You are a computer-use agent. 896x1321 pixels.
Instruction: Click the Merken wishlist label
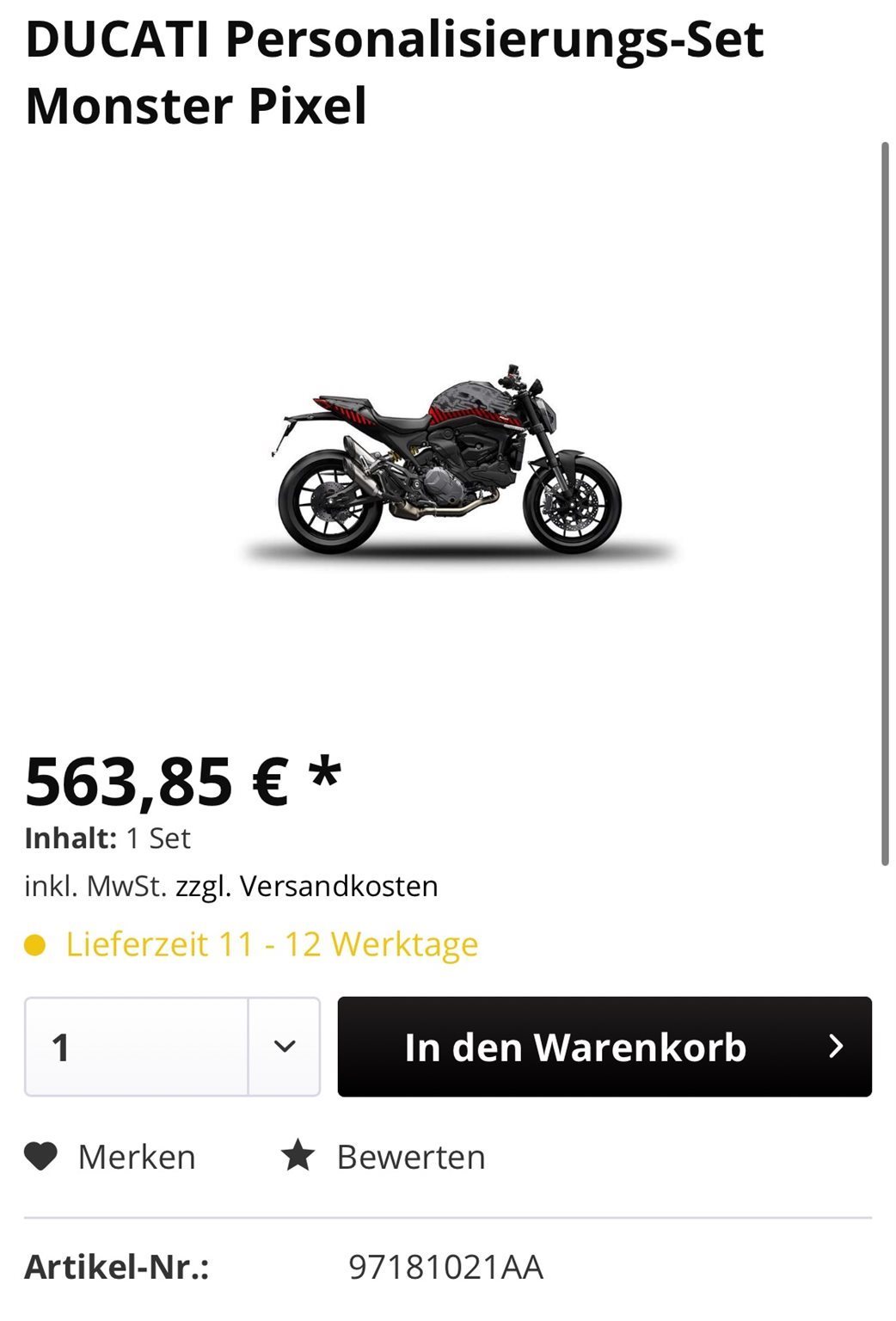[x=137, y=1157]
